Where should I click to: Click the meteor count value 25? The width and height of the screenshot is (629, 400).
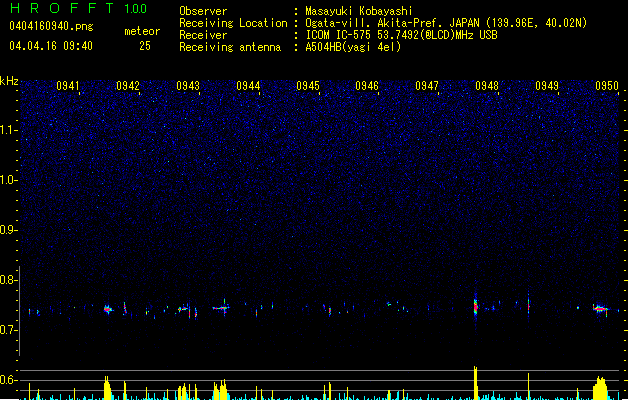point(145,46)
